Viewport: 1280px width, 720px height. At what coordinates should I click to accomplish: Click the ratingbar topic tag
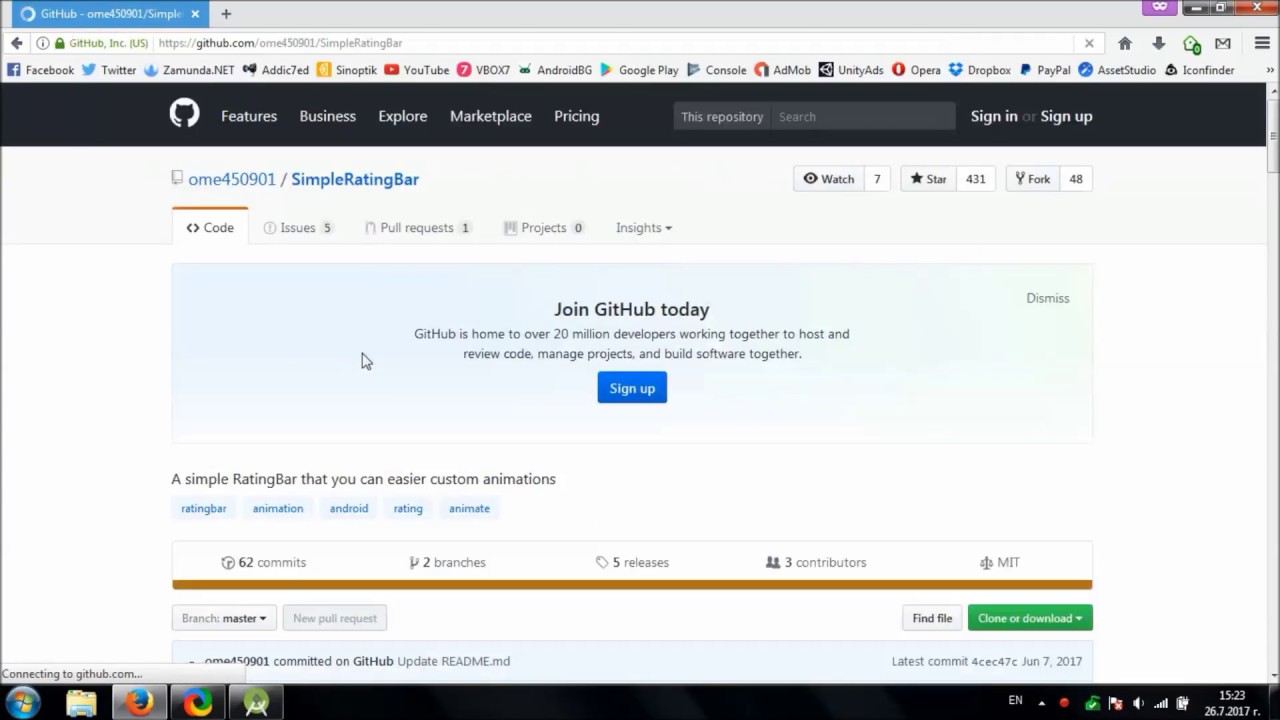(204, 508)
